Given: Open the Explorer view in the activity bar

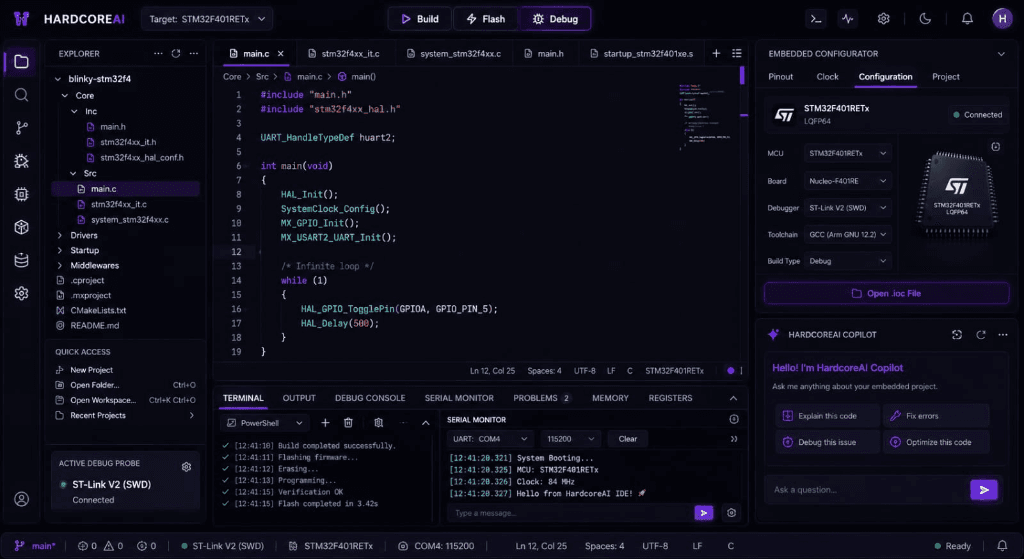Looking at the screenshot, I should [x=22, y=61].
